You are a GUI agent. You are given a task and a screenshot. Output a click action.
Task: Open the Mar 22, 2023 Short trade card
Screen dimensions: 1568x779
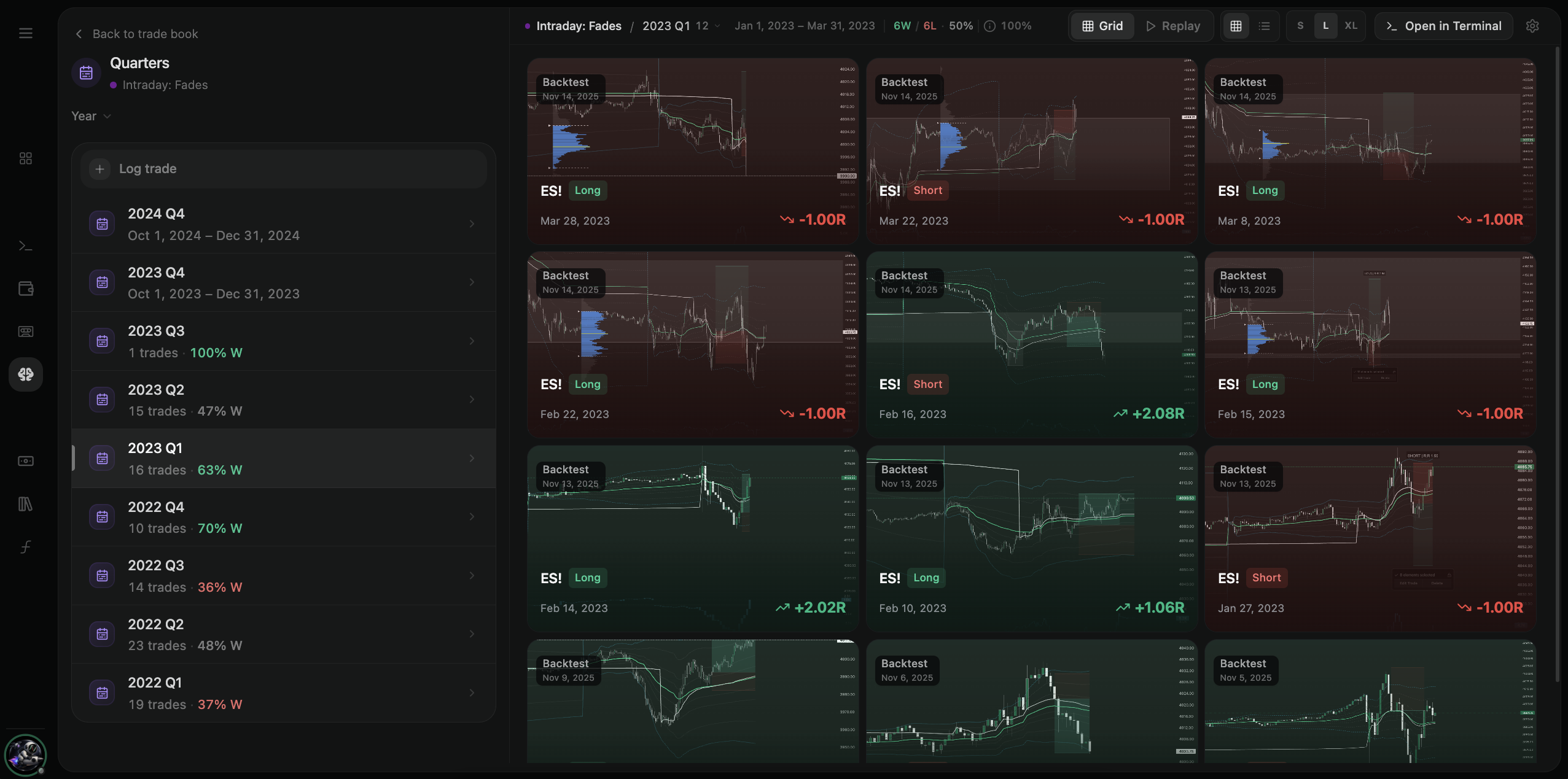[1032, 151]
